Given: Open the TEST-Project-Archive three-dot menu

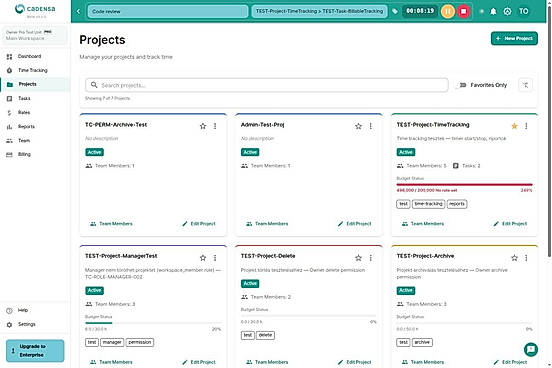Looking at the screenshot, I should 526,258.
